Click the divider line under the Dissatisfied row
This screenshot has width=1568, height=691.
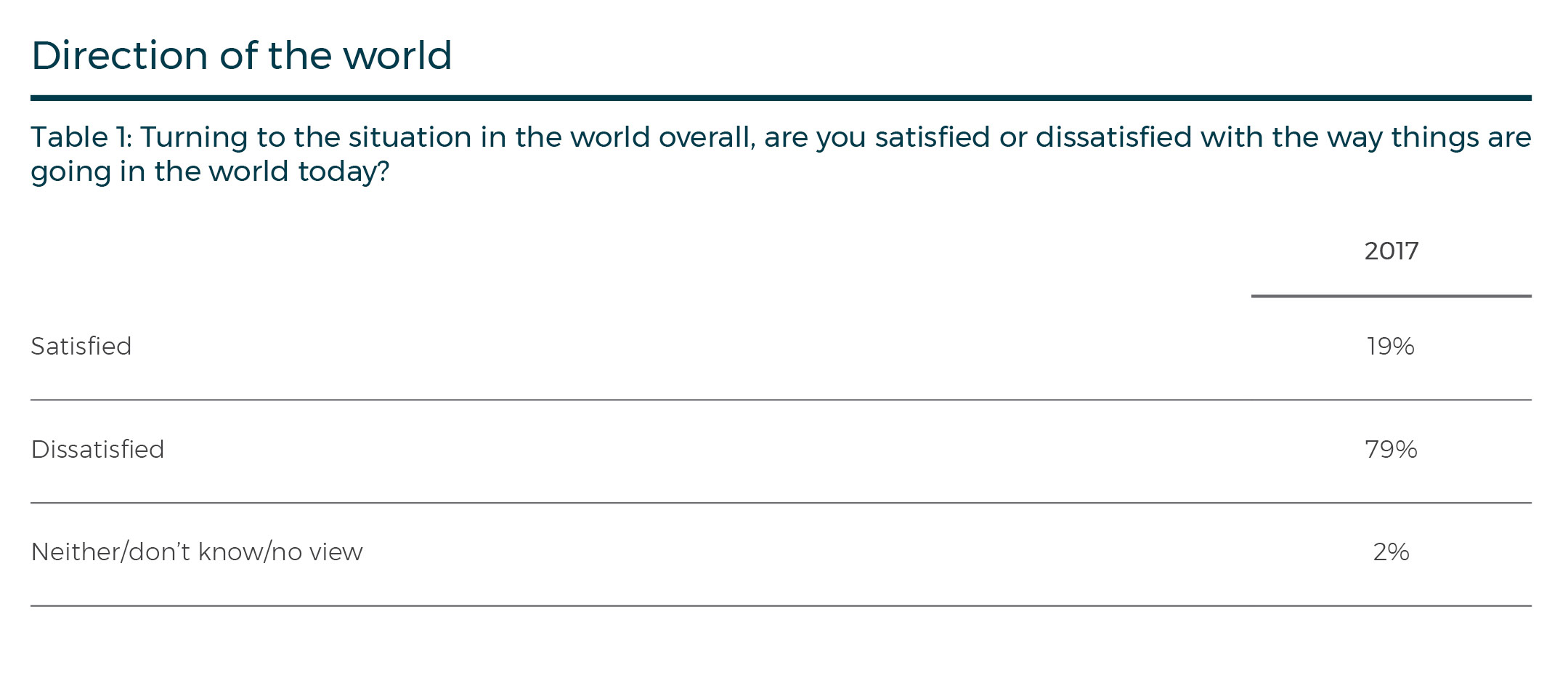tap(781, 503)
